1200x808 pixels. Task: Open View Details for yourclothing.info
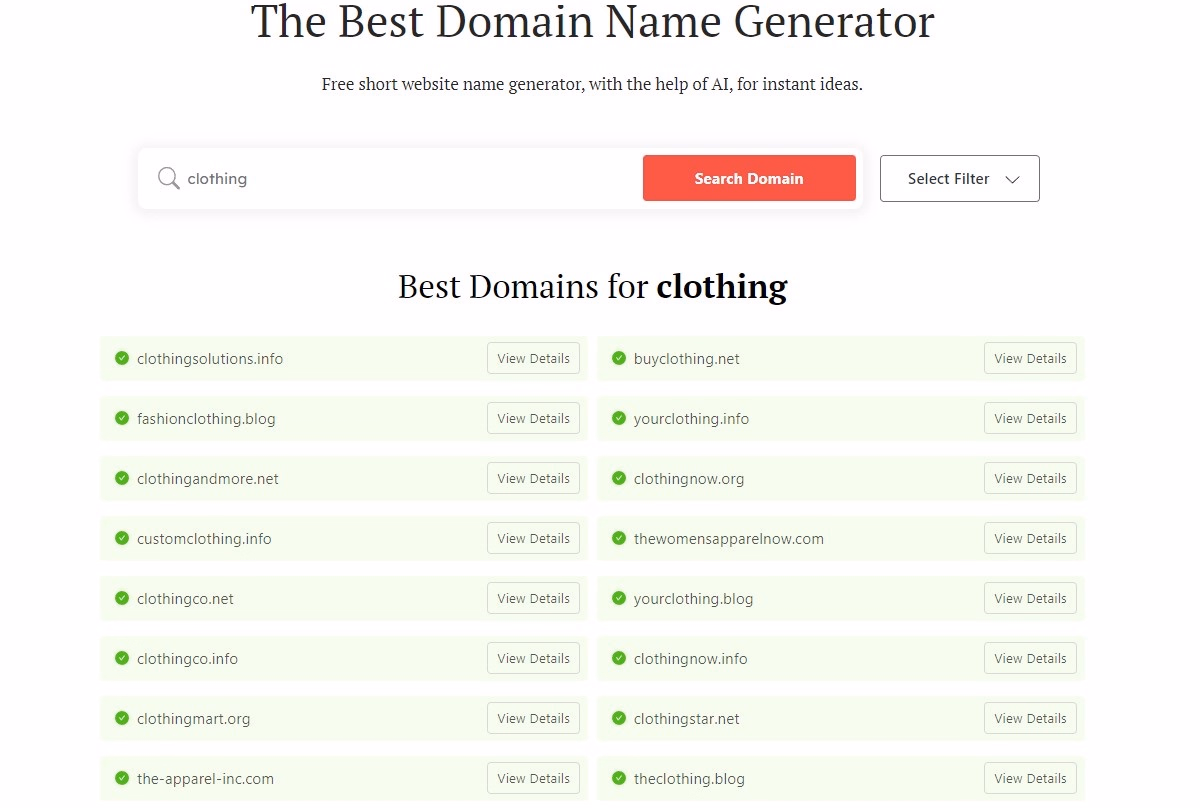[1030, 418]
